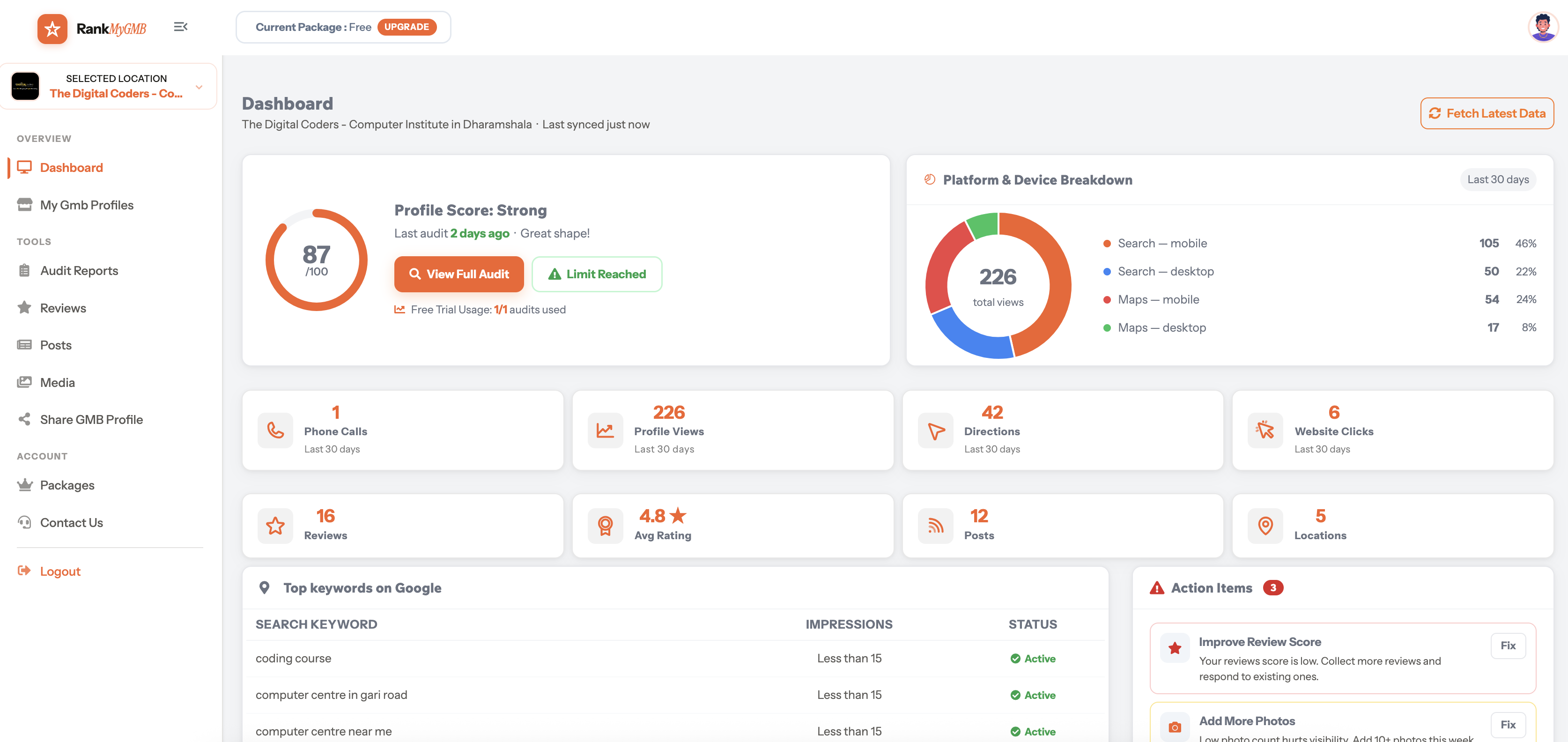Click the UPGRADE badge in package bar

407,27
